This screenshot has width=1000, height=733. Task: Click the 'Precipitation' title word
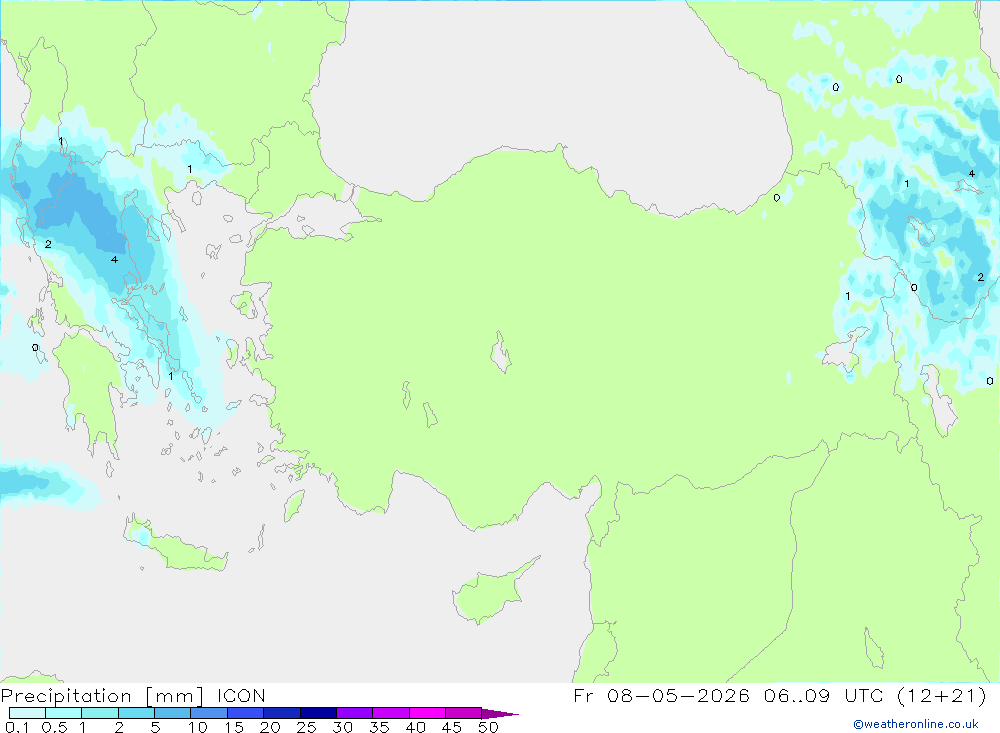click(66, 696)
